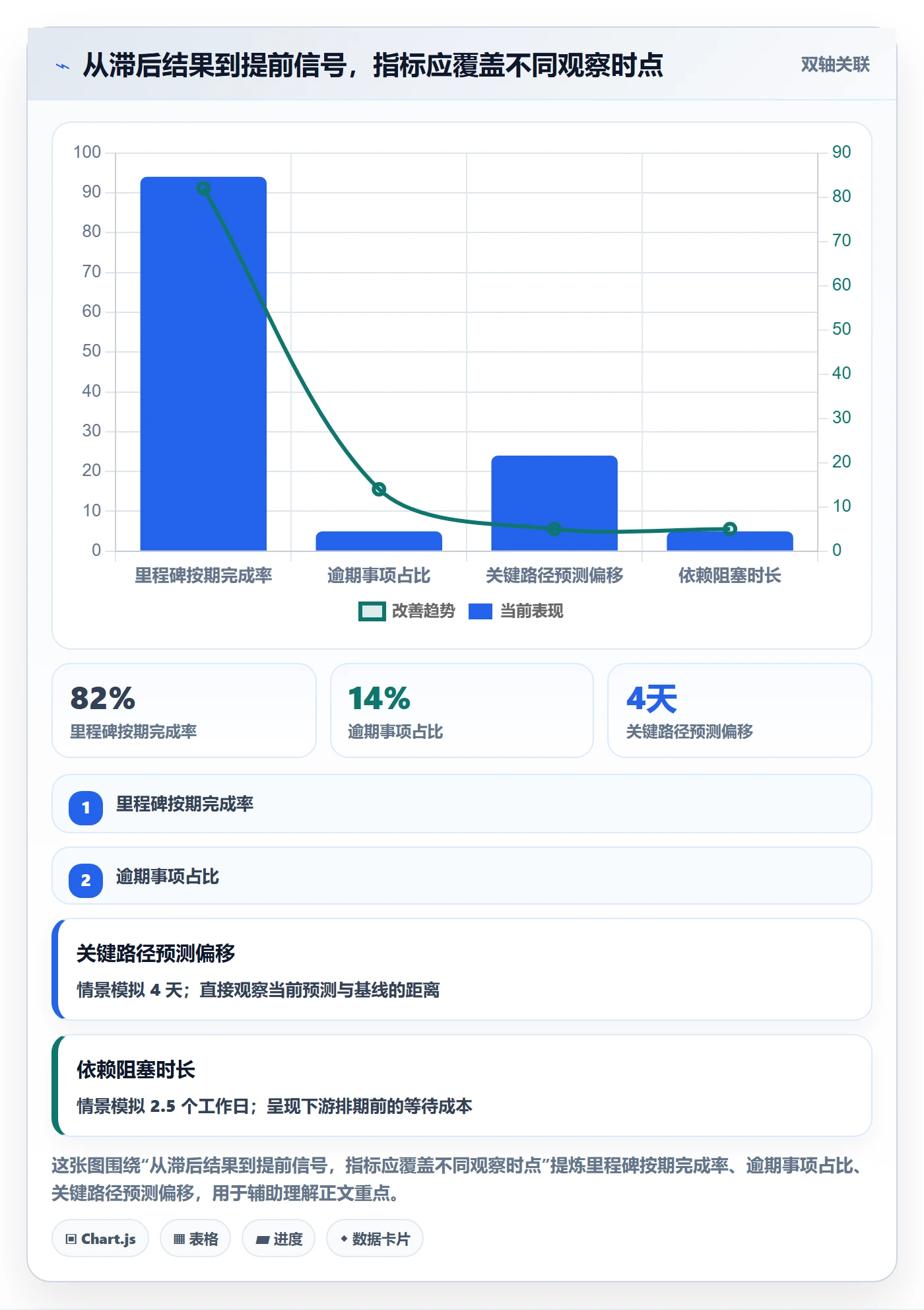Open the 依赖阻塞时长 detail card title
924x1310 pixels.
(136, 1069)
